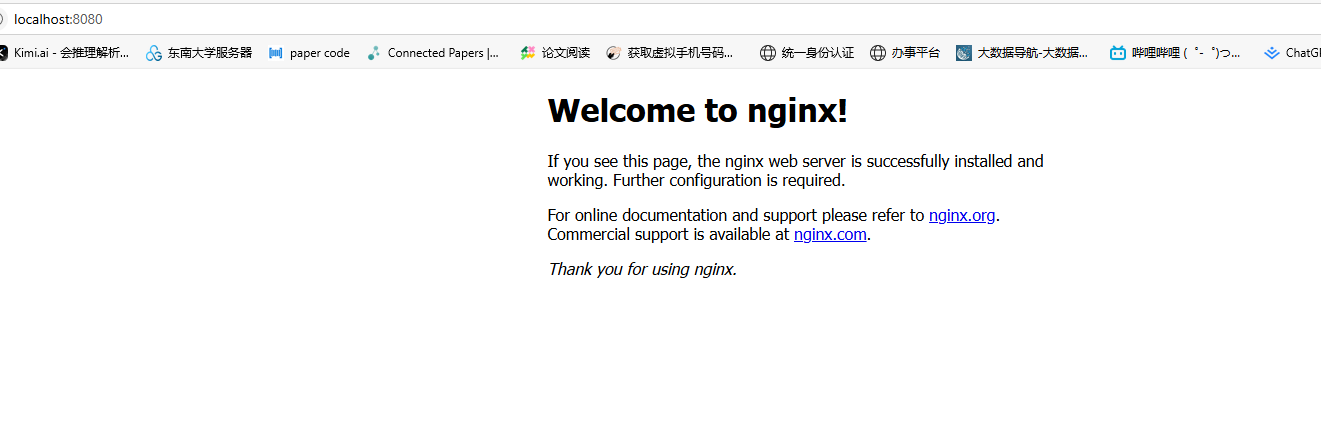Follow the nginx.org link
1321x436 pixels.
click(962, 215)
